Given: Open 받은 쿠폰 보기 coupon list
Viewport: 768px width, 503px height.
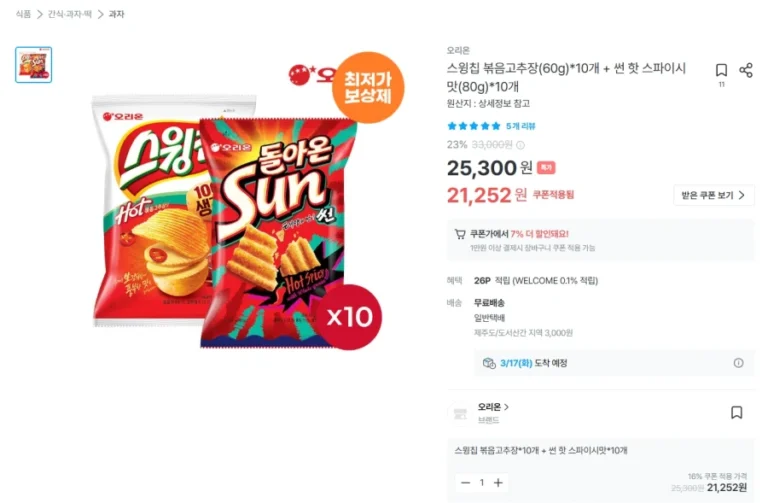Looking at the screenshot, I should (713, 195).
